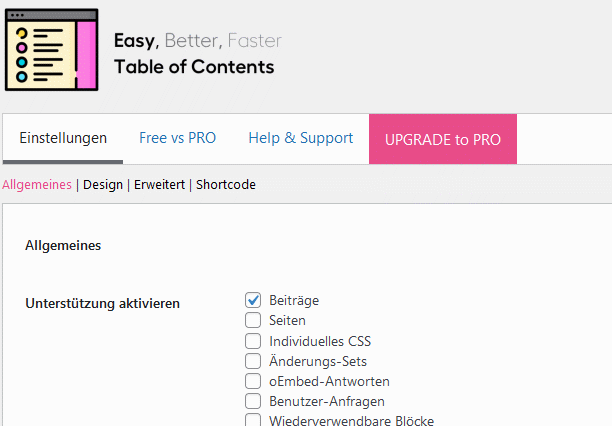
Task: Enable the Seiten checkbox
Action: click(x=253, y=320)
